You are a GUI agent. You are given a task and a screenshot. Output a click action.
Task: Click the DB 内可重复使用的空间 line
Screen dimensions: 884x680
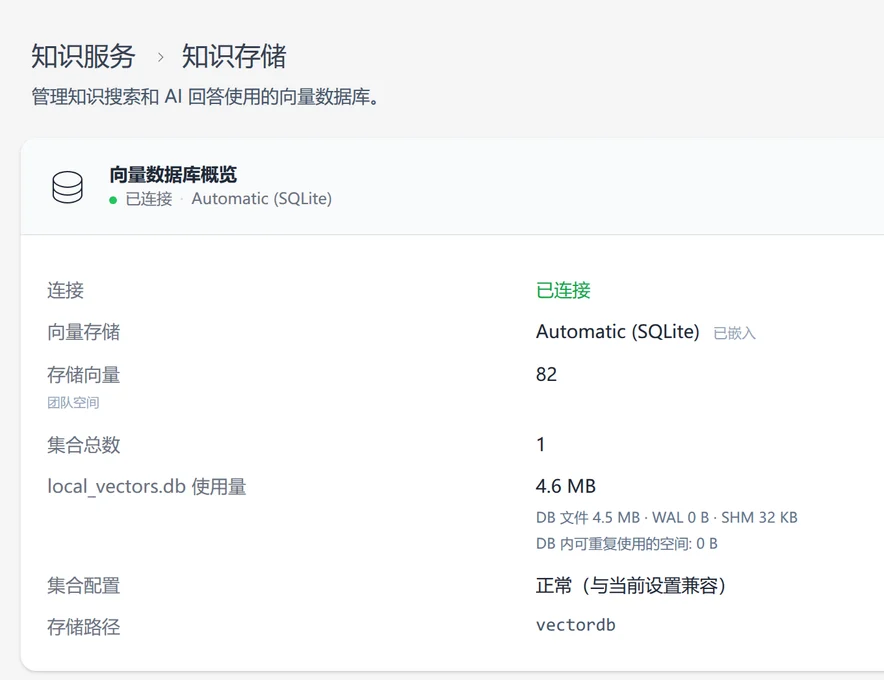[x=626, y=544]
